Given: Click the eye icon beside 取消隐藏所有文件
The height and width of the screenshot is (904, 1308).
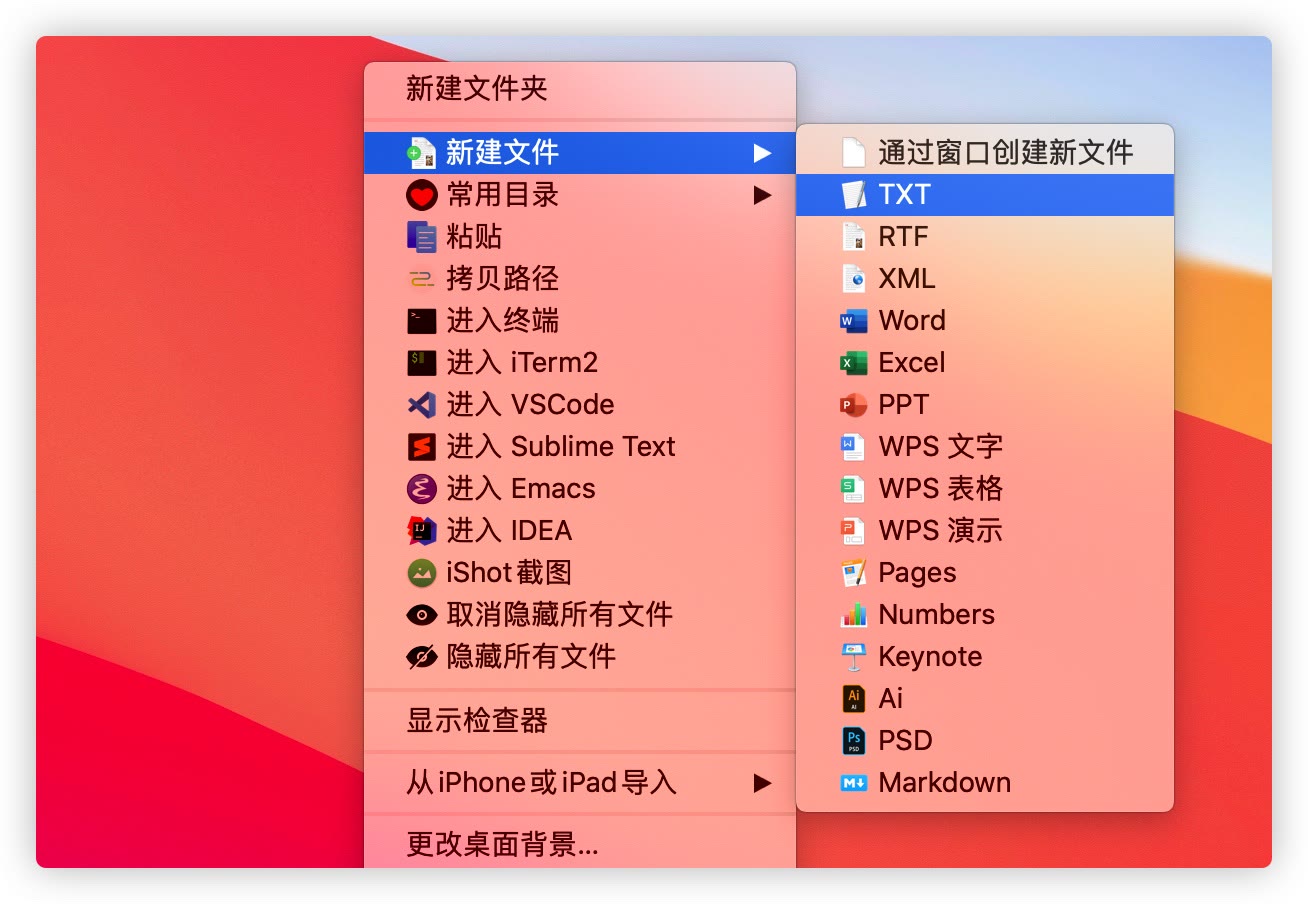Looking at the screenshot, I should pos(421,615).
